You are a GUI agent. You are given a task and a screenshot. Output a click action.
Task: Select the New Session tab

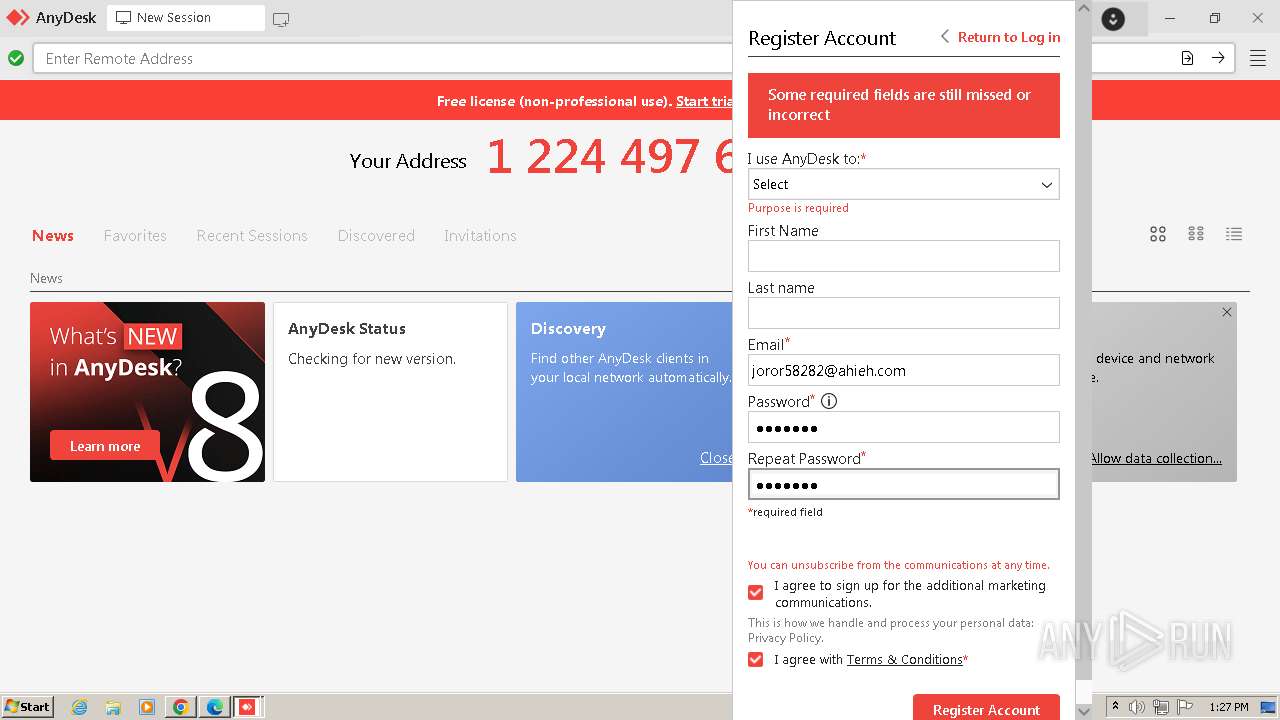(x=185, y=18)
